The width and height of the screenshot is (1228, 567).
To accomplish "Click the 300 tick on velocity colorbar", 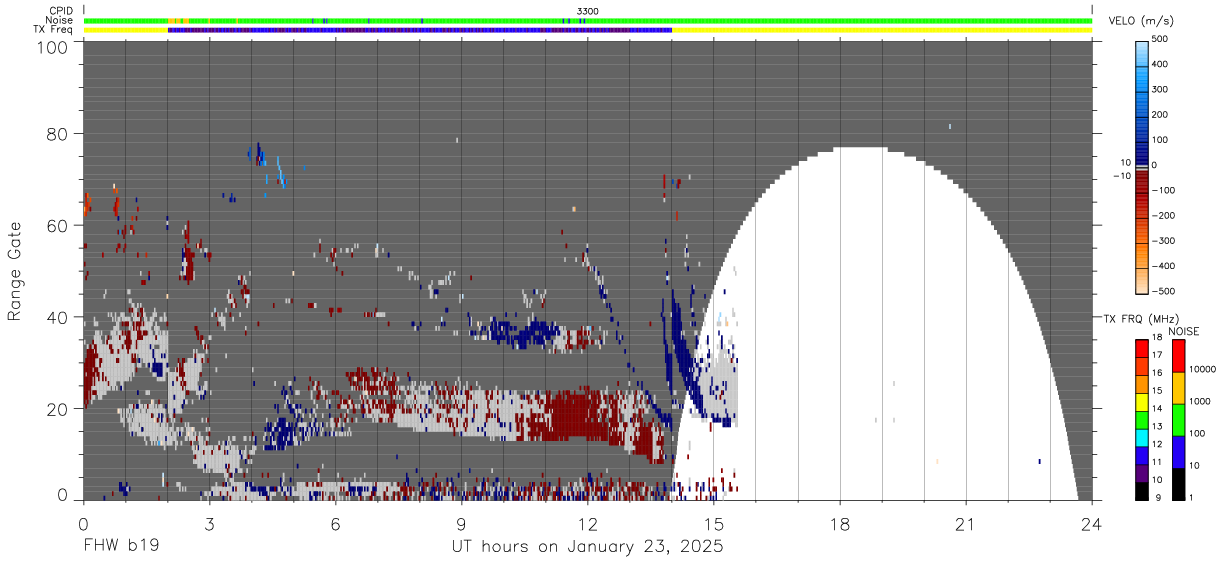I will 1161,89.
